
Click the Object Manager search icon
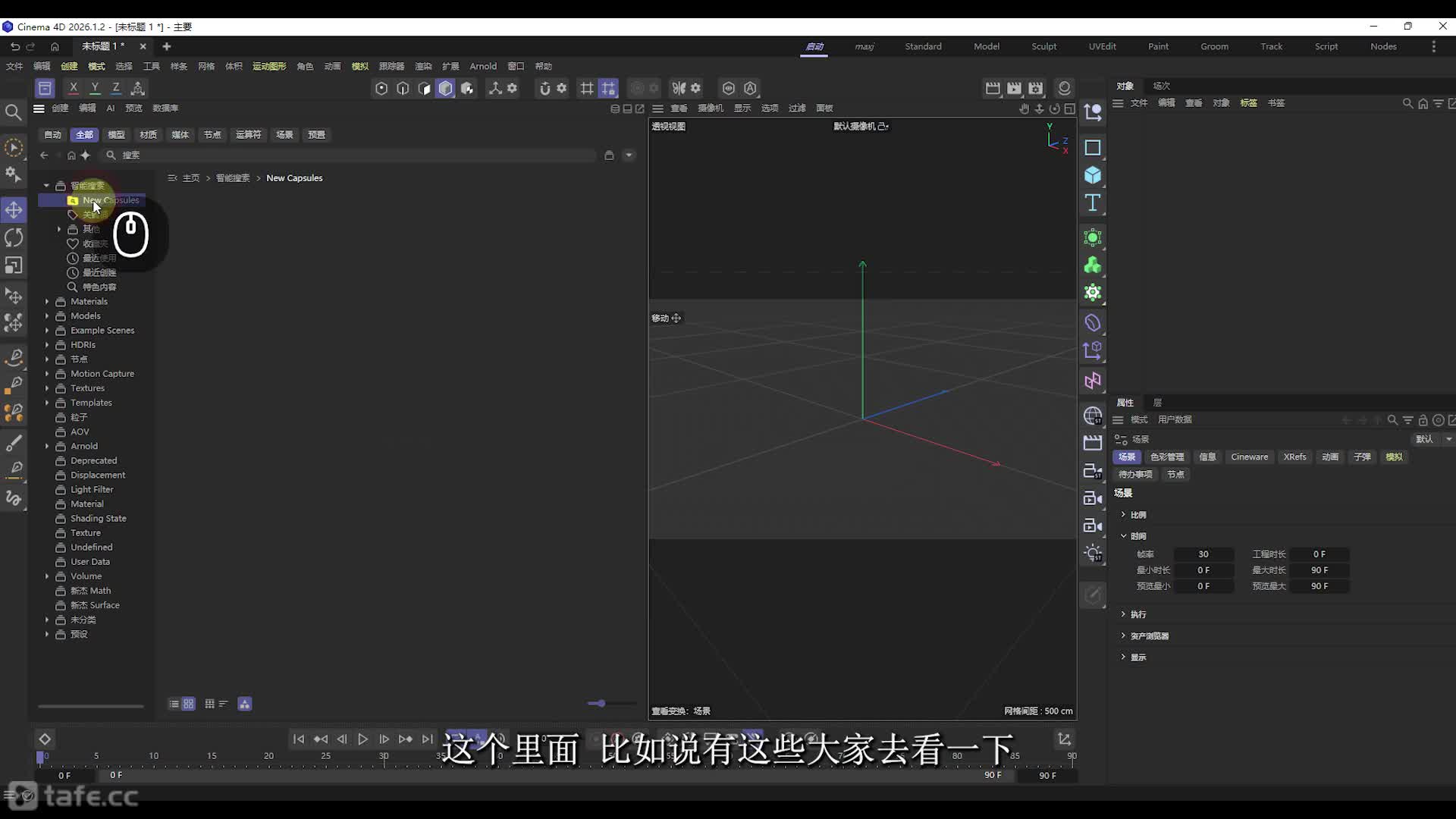[x=1407, y=103]
